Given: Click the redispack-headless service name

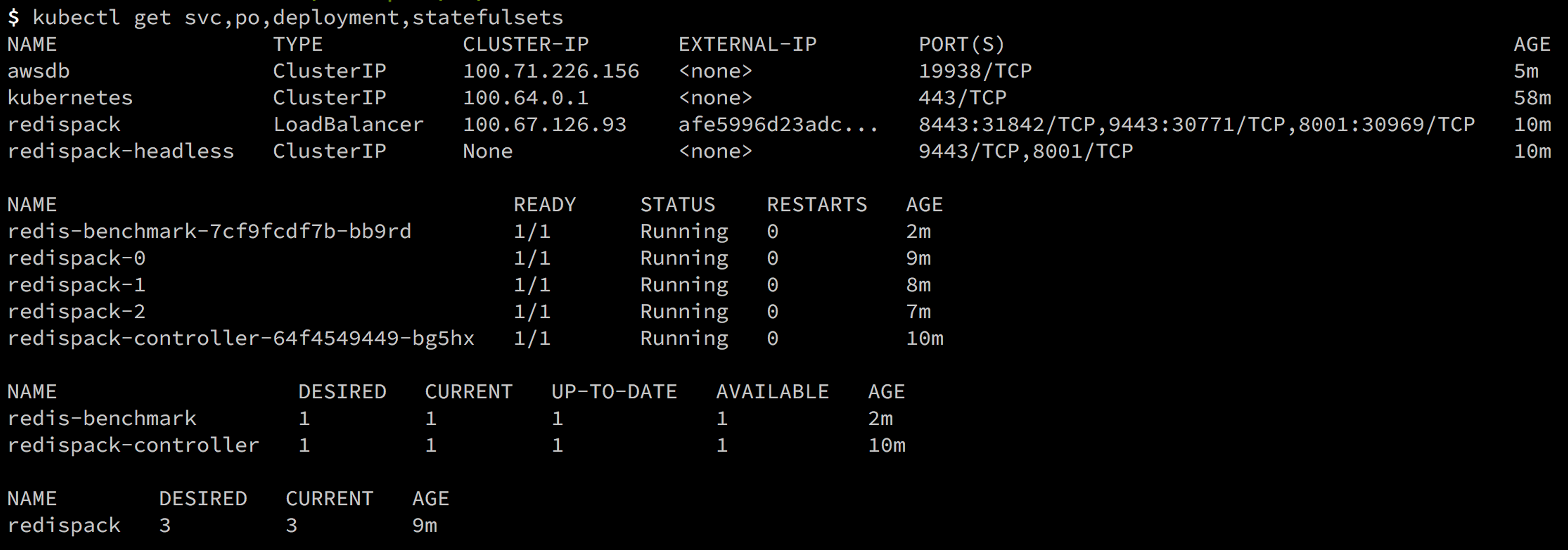Looking at the screenshot, I should pos(120,151).
